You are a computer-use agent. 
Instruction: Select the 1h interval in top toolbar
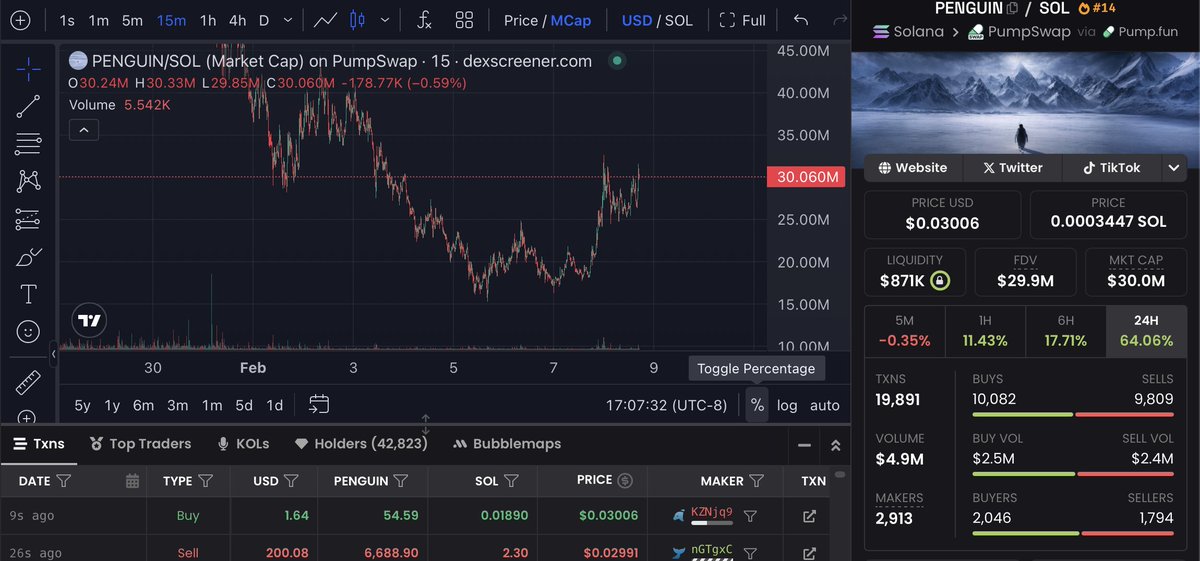coord(207,20)
